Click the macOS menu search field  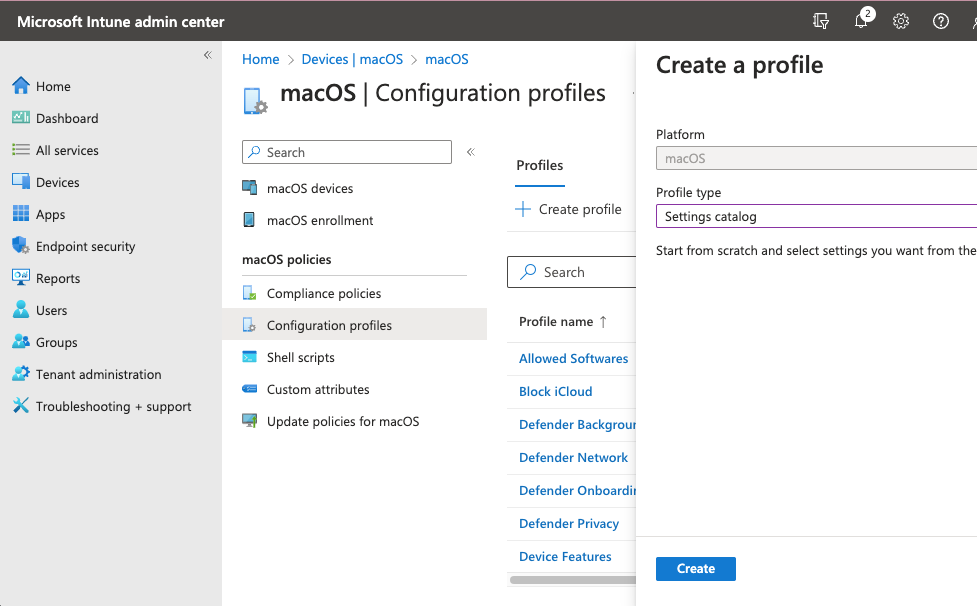pos(346,152)
